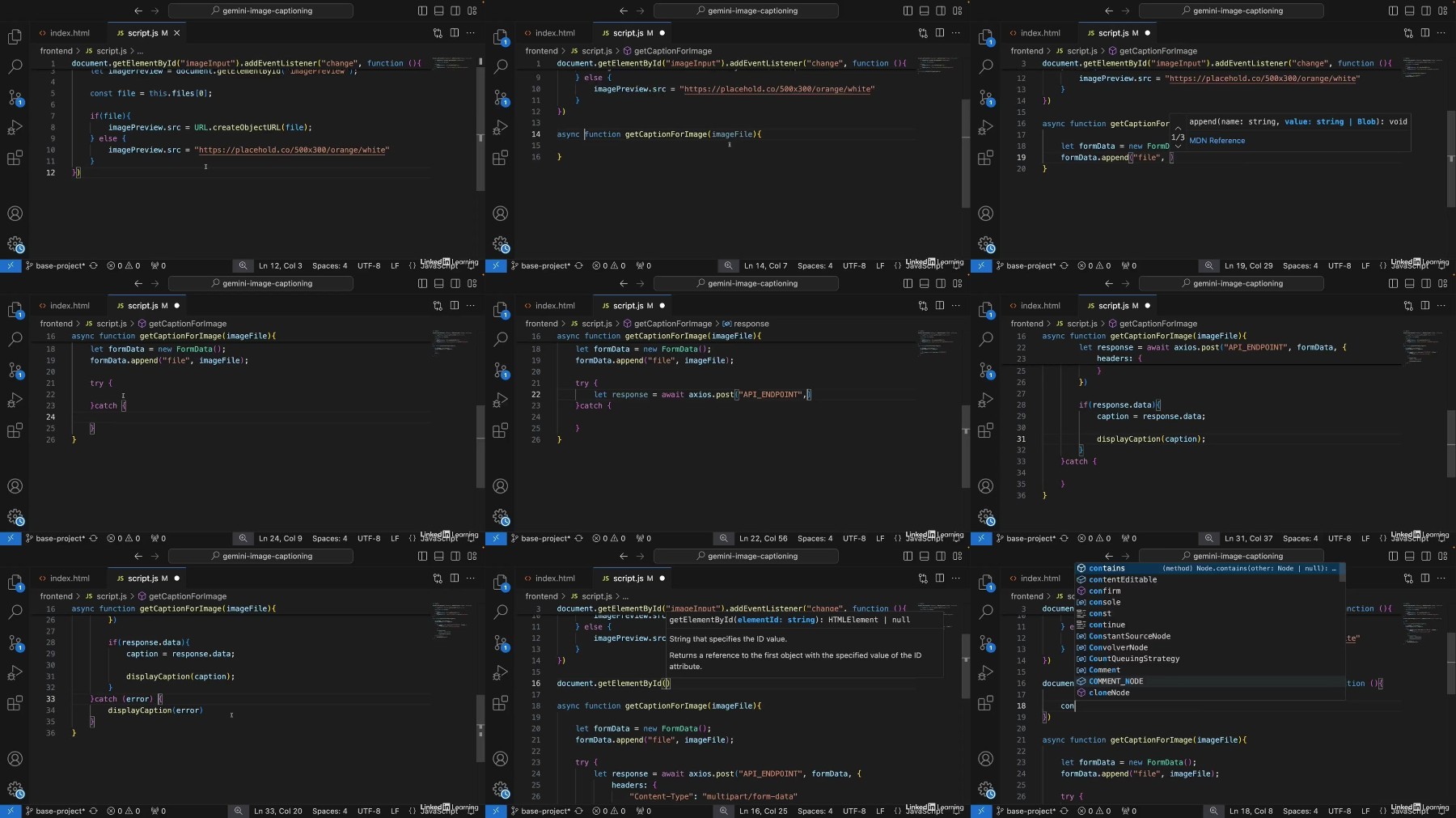The image size is (1456, 818).
Task: Open Run and Debug in pane showing Ln 24, Col 9
Action: point(15,401)
